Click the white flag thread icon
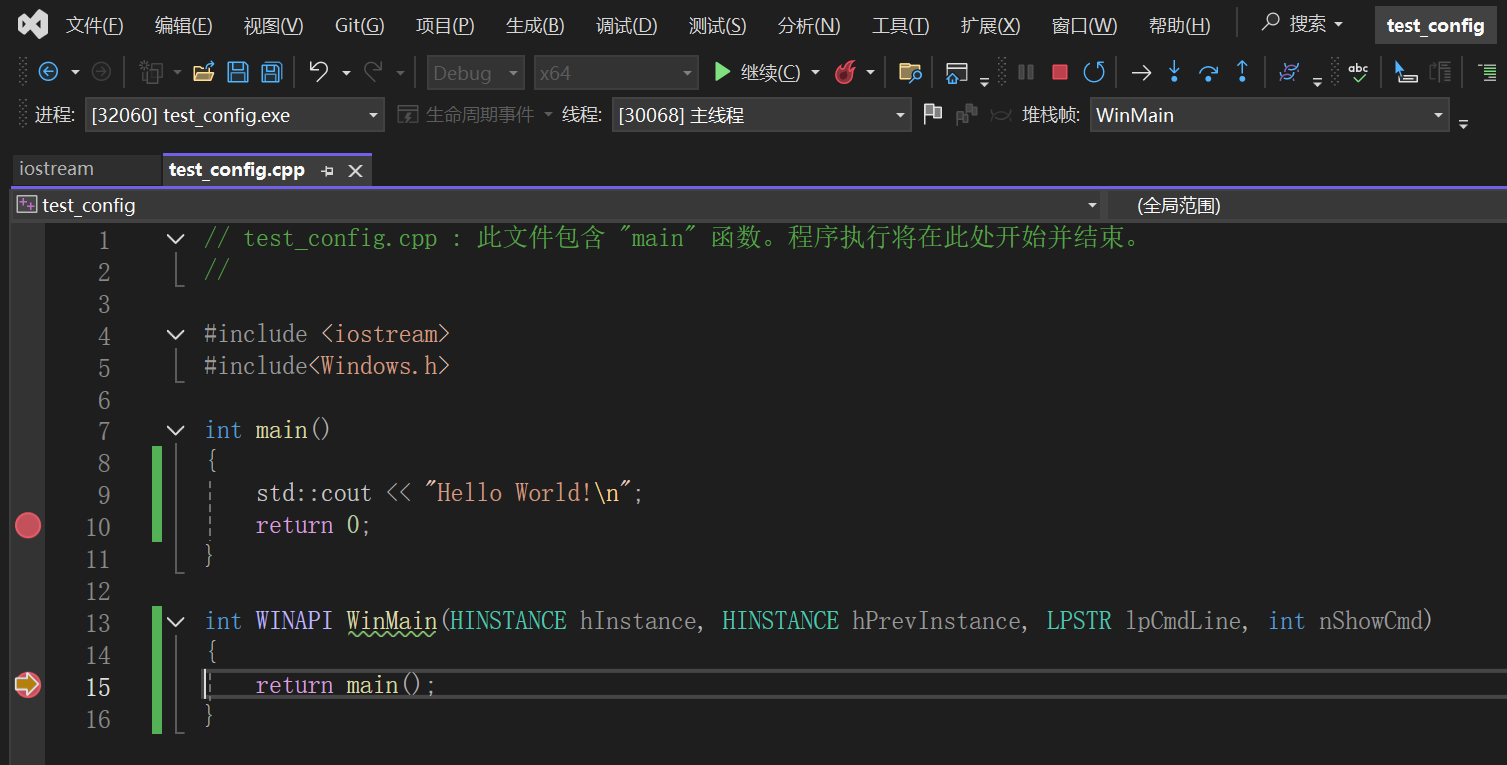 (x=933, y=114)
